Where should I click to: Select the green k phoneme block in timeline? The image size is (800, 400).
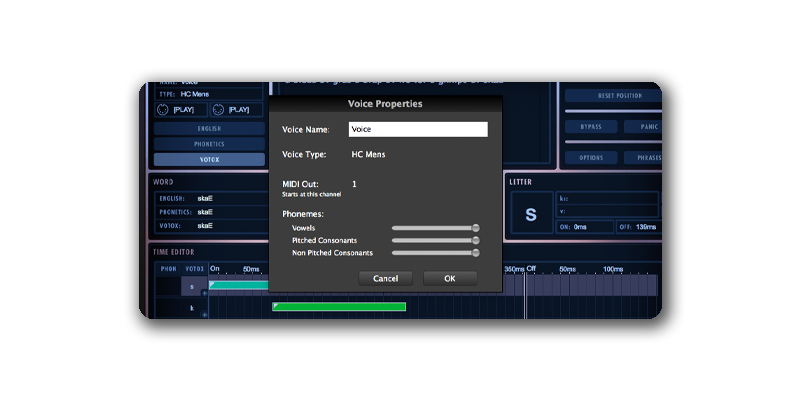pyautogui.click(x=339, y=307)
